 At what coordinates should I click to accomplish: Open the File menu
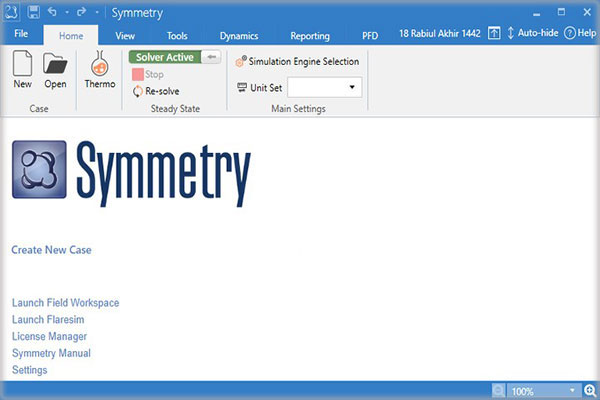tap(21, 34)
